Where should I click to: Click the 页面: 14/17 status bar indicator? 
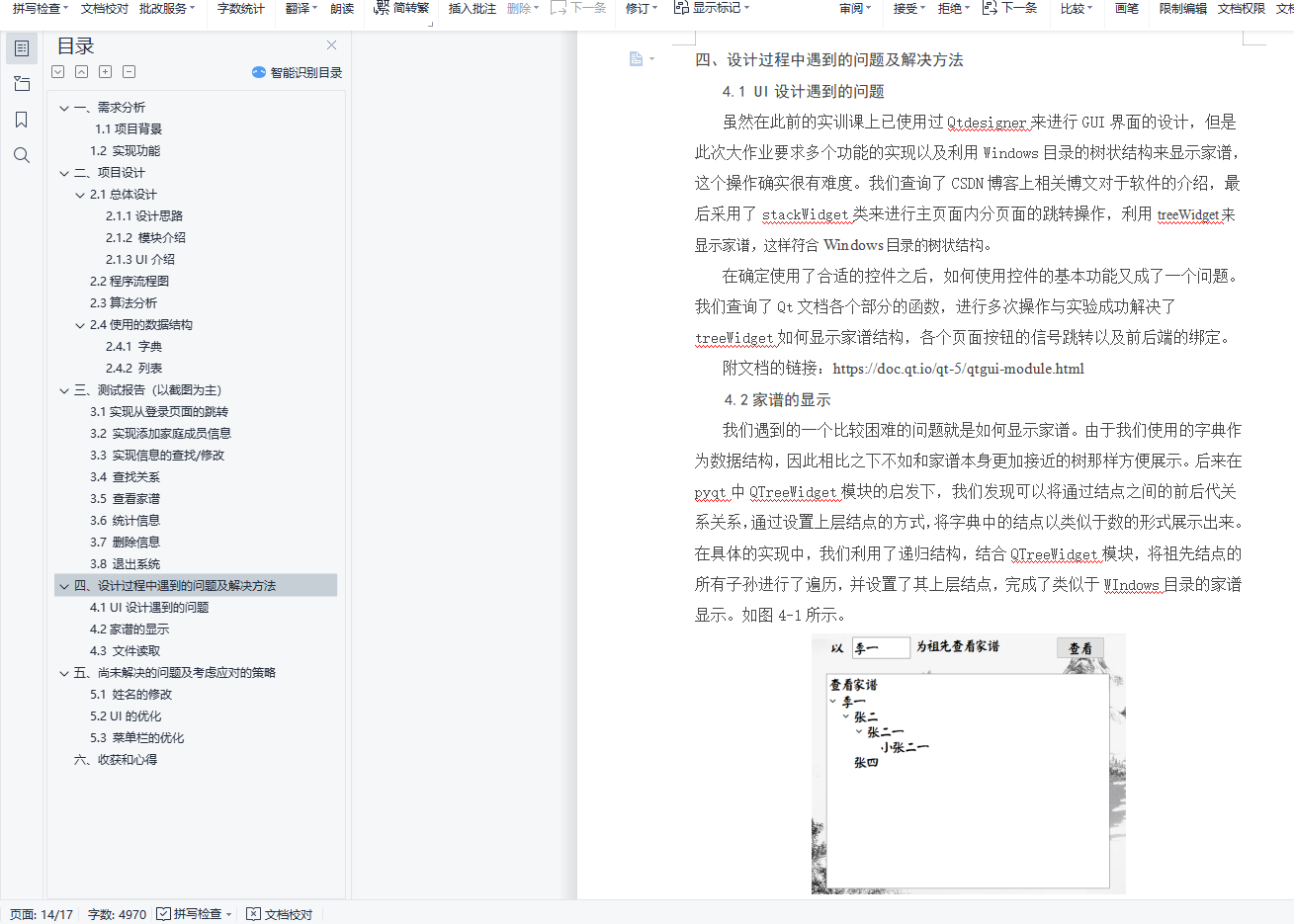42,914
